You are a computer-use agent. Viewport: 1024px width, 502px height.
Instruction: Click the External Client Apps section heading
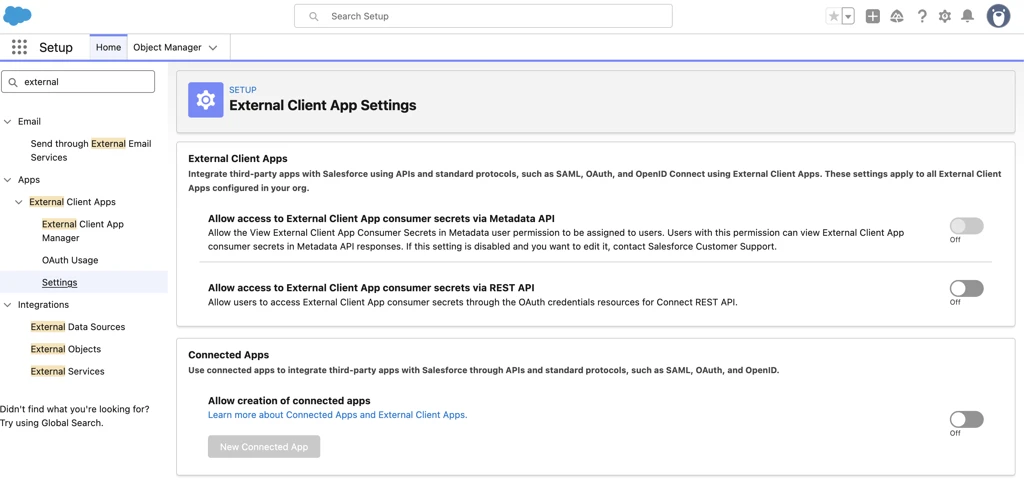tap(238, 158)
